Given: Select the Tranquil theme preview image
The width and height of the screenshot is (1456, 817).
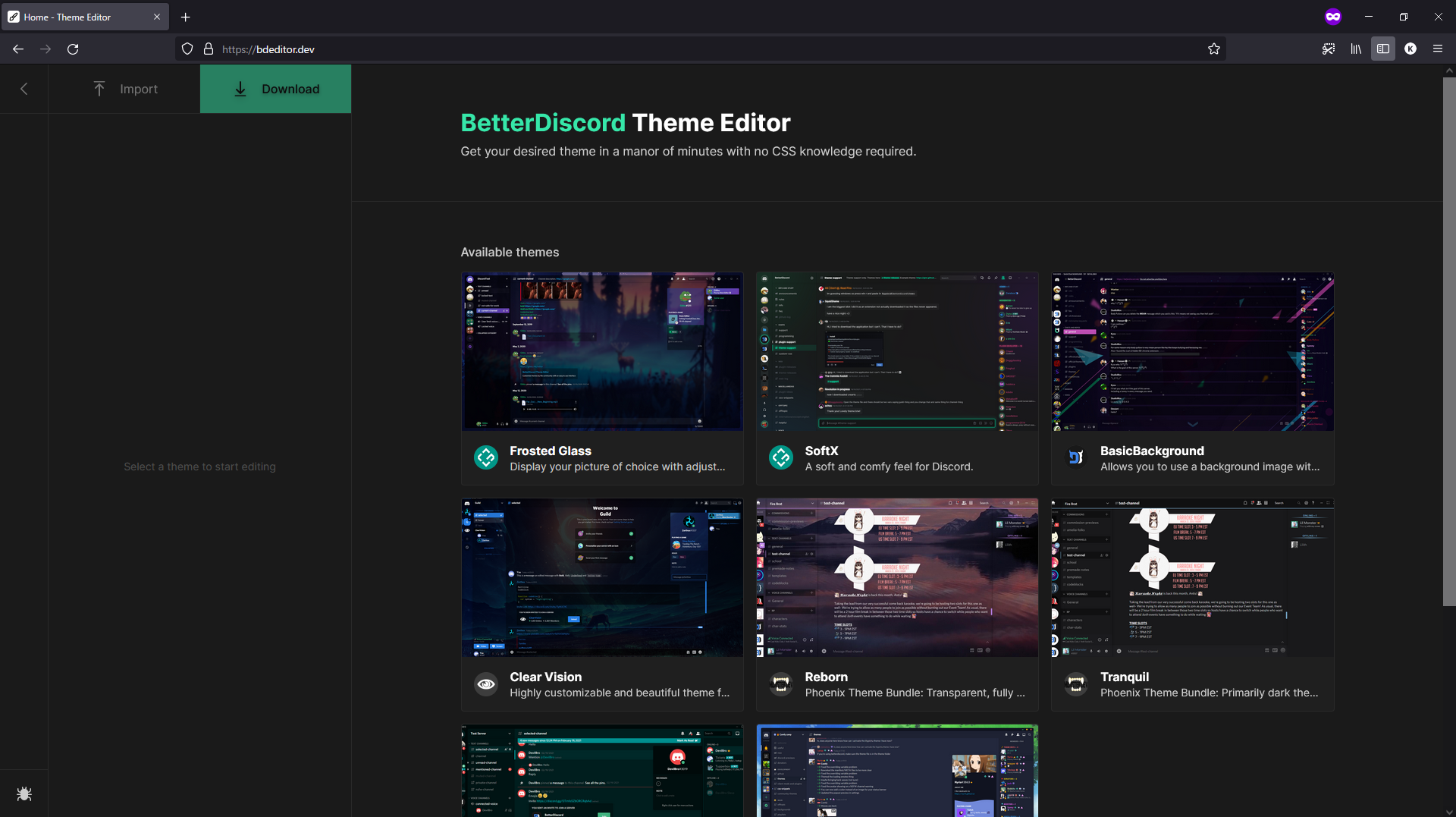Looking at the screenshot, I should [x=1192, y=577].
